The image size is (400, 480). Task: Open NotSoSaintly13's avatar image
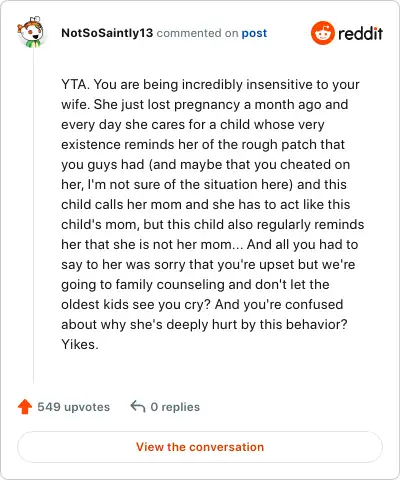(x=31, y=32)
